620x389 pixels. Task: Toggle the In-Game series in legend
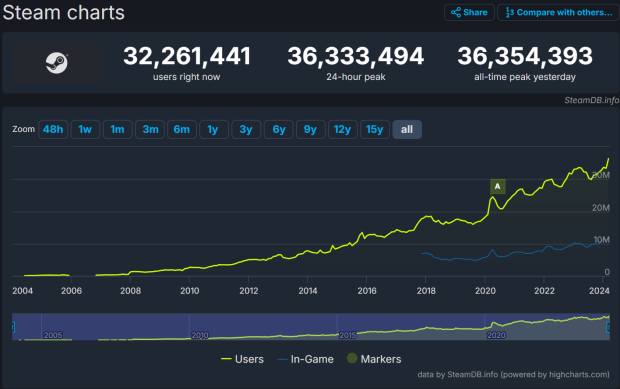(x=305, y=359)
